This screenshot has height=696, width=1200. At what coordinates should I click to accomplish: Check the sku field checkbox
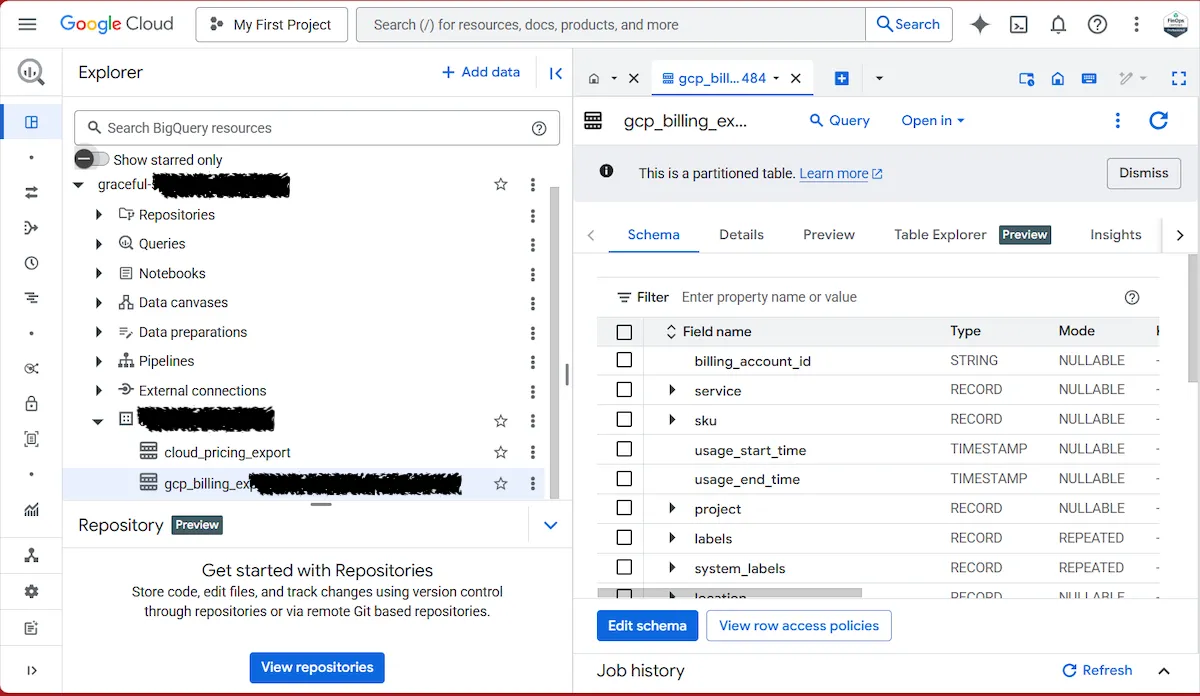tap(624, 419)
